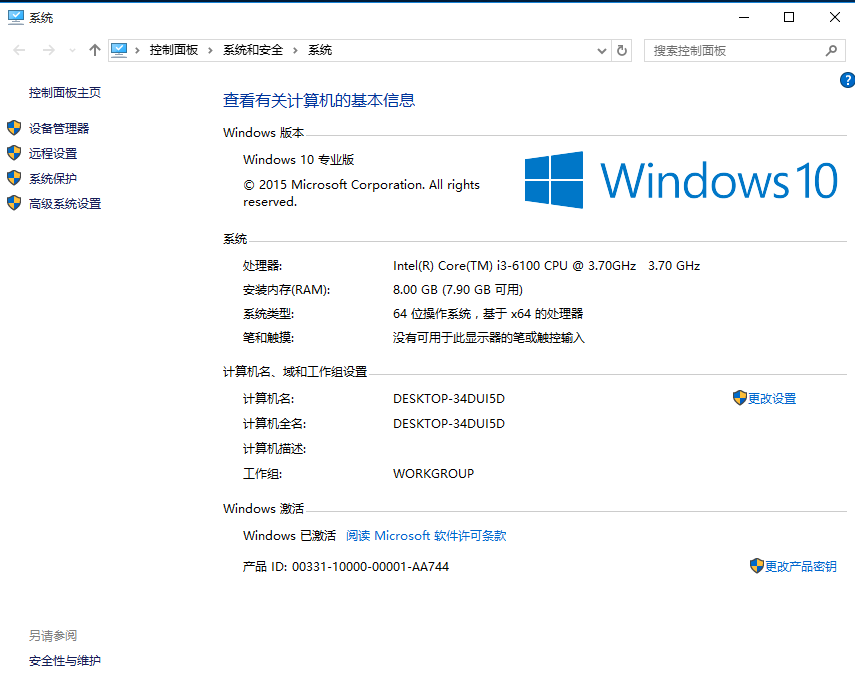This screenshot has height=687, width=855.
Task: Click shield icon beside 远程设置
Action: click(14, 153)
